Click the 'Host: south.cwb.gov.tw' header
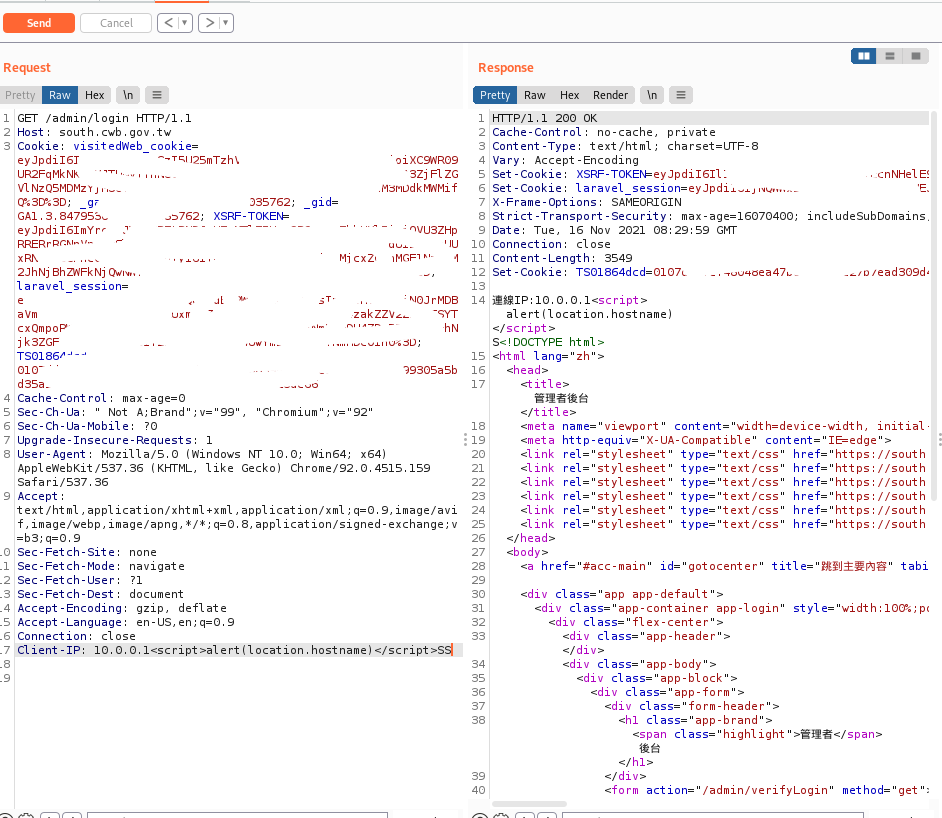The height and width of the screenshot is (818, 942). (x=94, y=132)
